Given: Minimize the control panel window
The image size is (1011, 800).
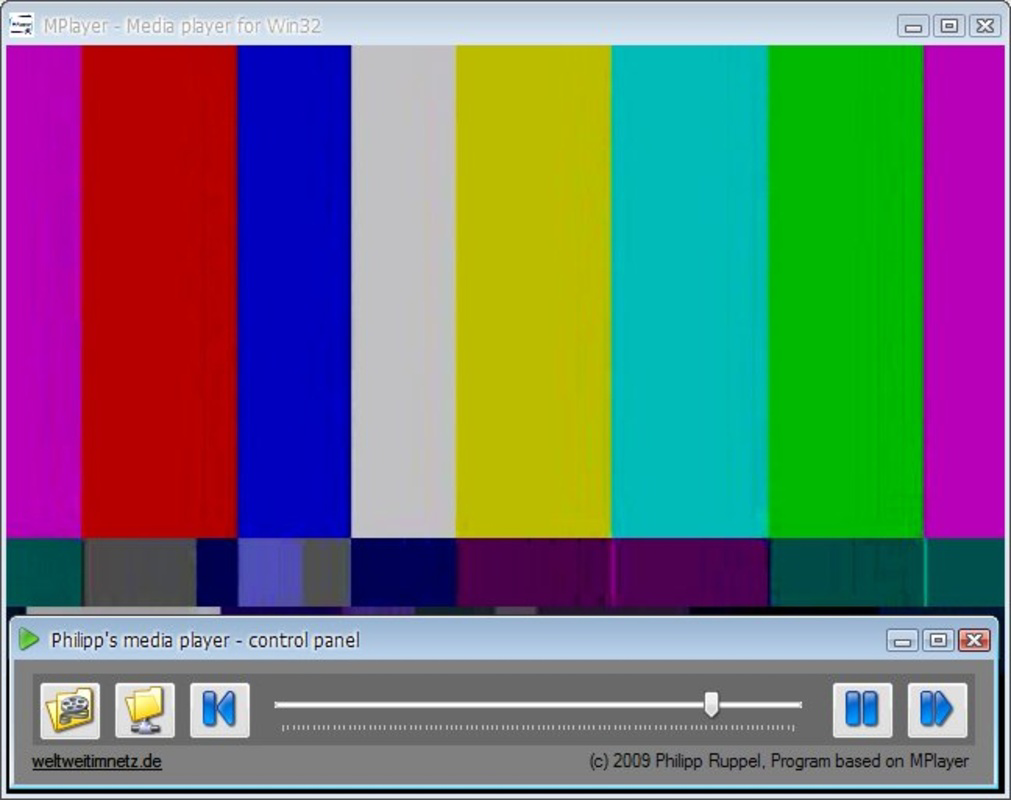Looking at the screenshot, I should 902,641.
